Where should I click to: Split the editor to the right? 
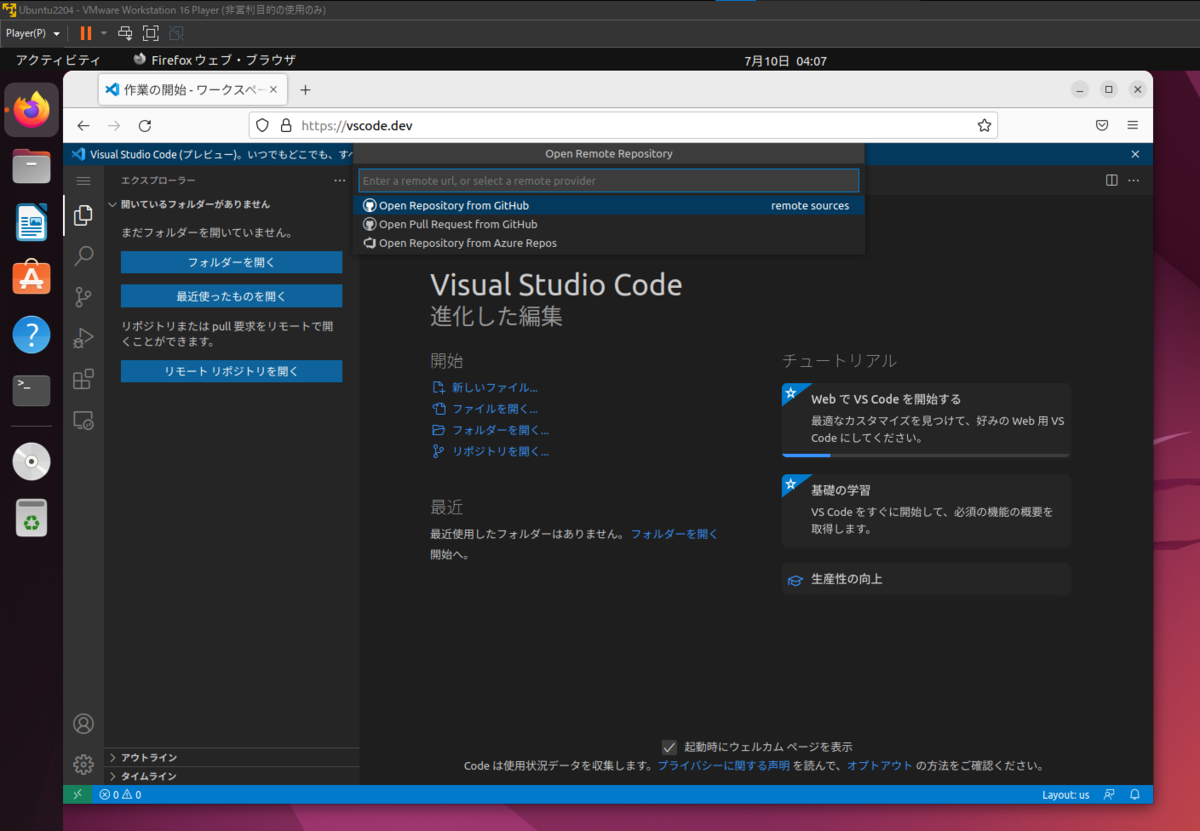(1112, 181)
